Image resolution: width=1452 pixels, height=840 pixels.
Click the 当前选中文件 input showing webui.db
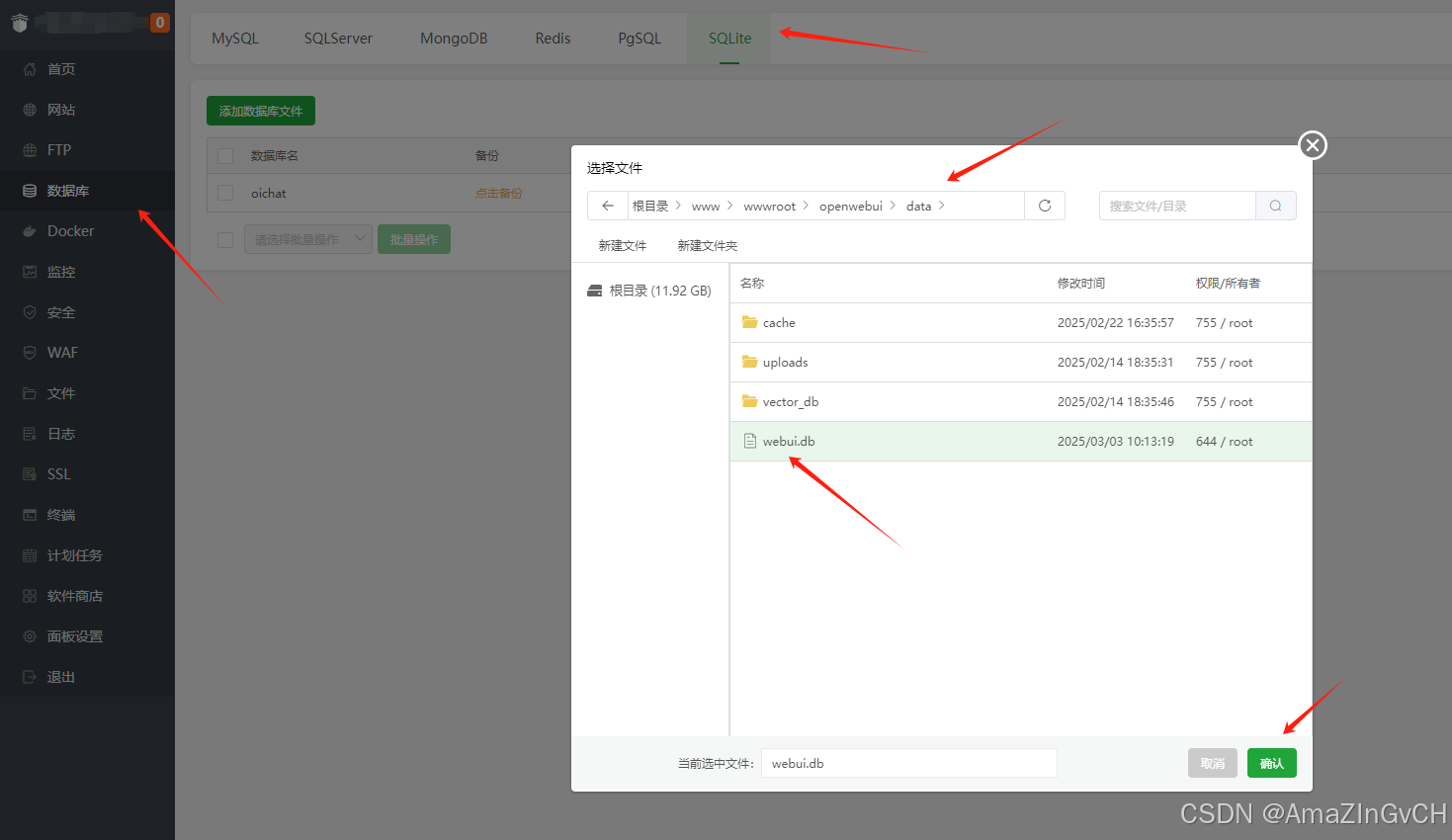pos(909,763)
